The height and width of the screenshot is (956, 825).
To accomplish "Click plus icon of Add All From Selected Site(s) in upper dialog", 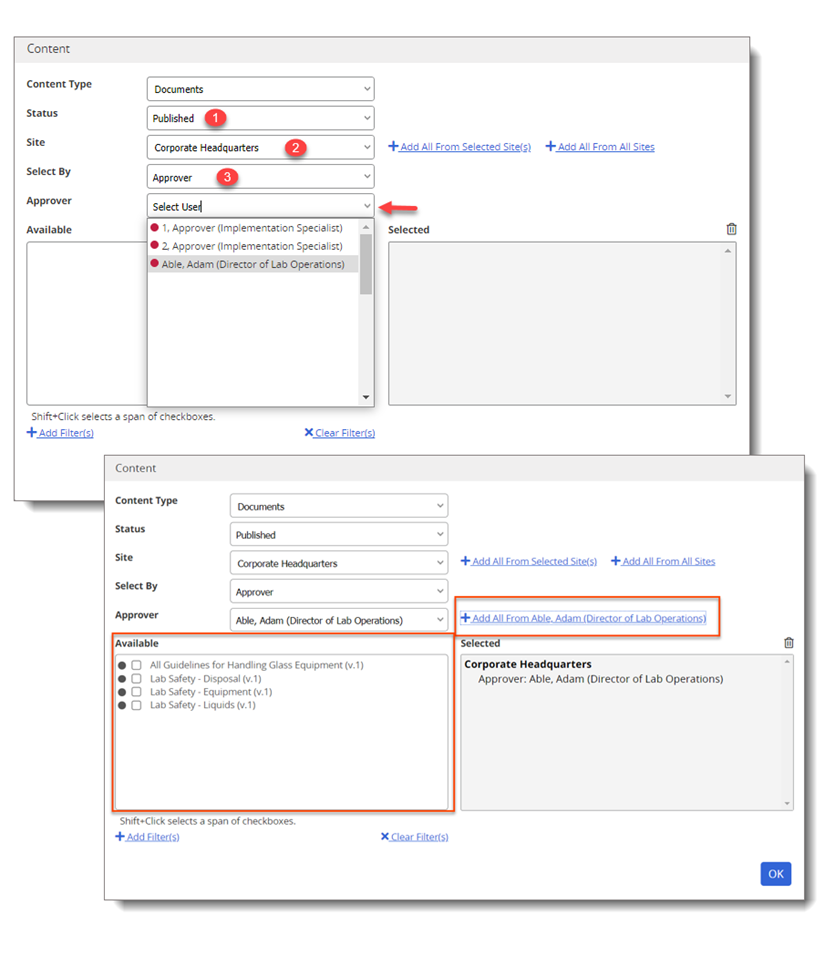I will coord(393,147).
